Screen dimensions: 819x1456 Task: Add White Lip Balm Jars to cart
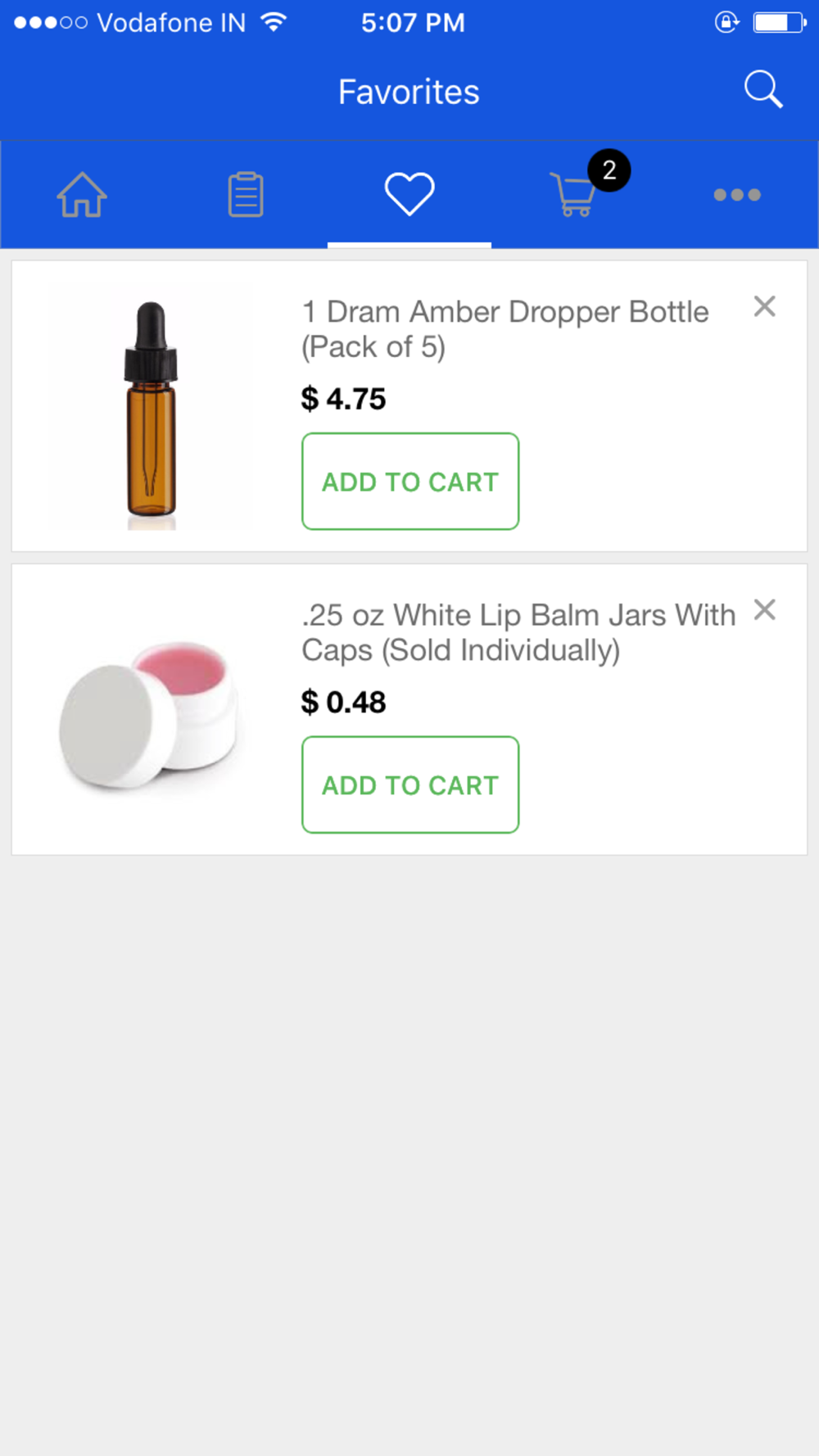click(x=410, y=785)
